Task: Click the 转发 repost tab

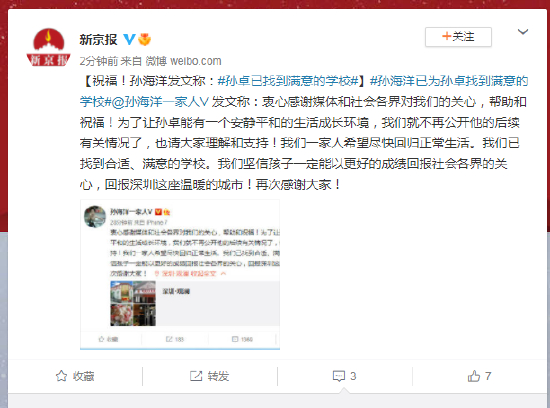Action: [x=210, y=376]
